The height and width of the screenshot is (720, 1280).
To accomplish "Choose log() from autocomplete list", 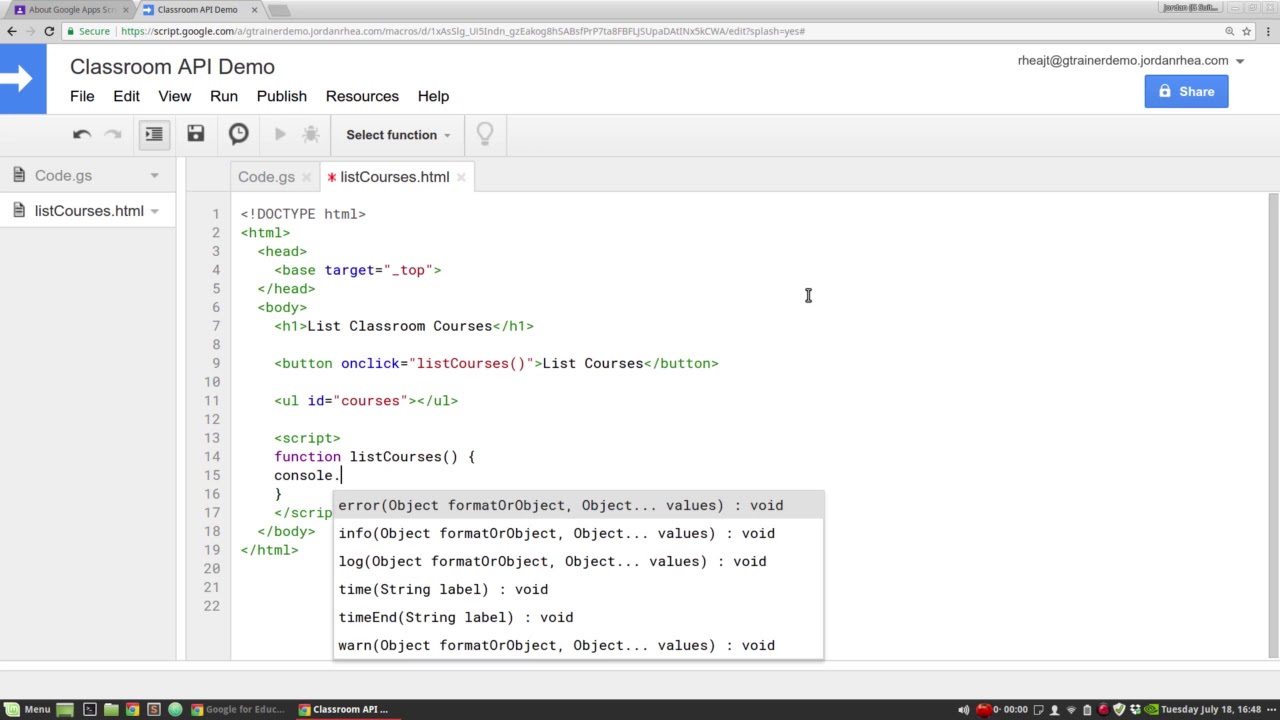I will (x=578, y=561).
